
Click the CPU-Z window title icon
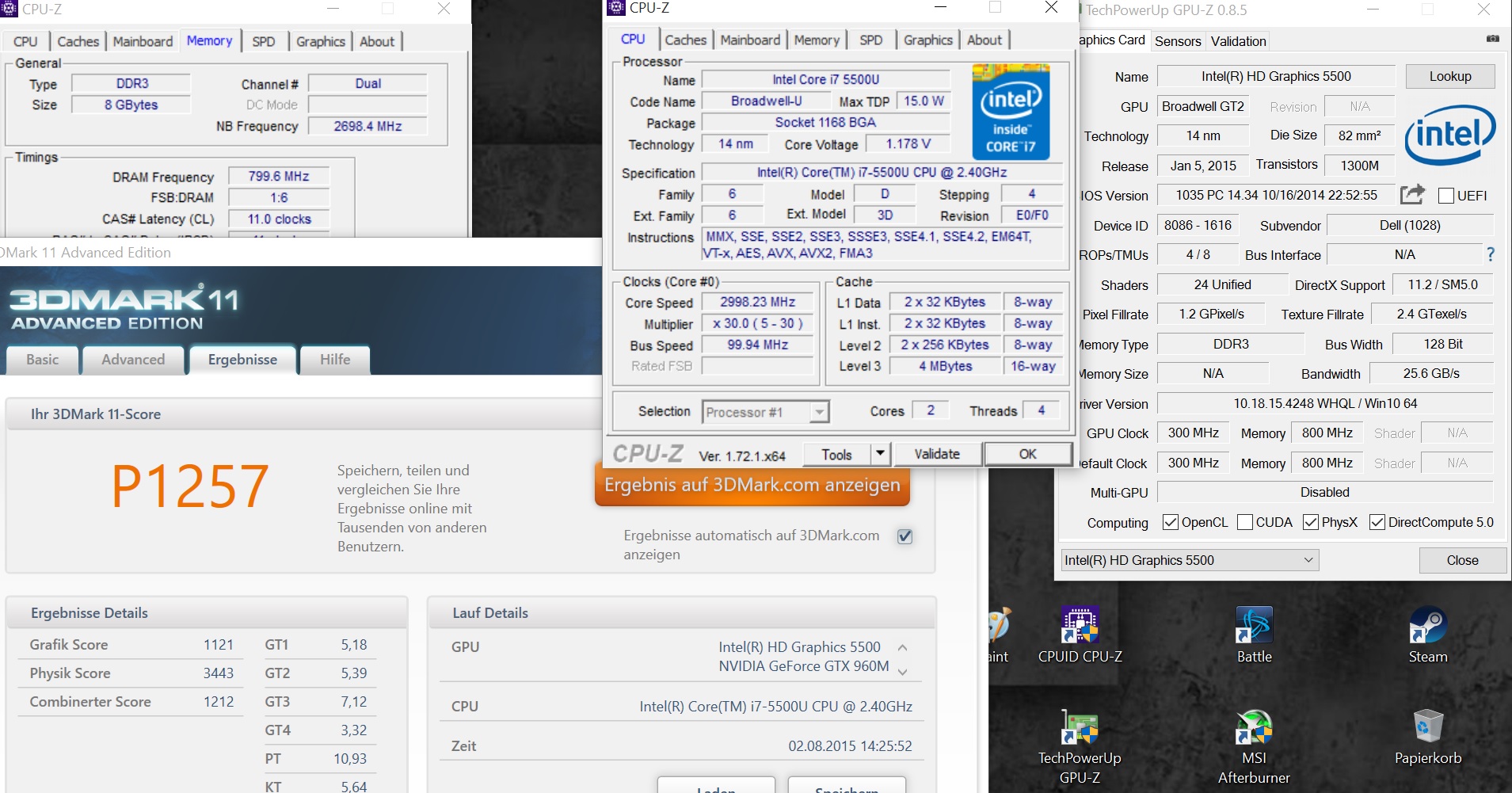pos(615,8)
